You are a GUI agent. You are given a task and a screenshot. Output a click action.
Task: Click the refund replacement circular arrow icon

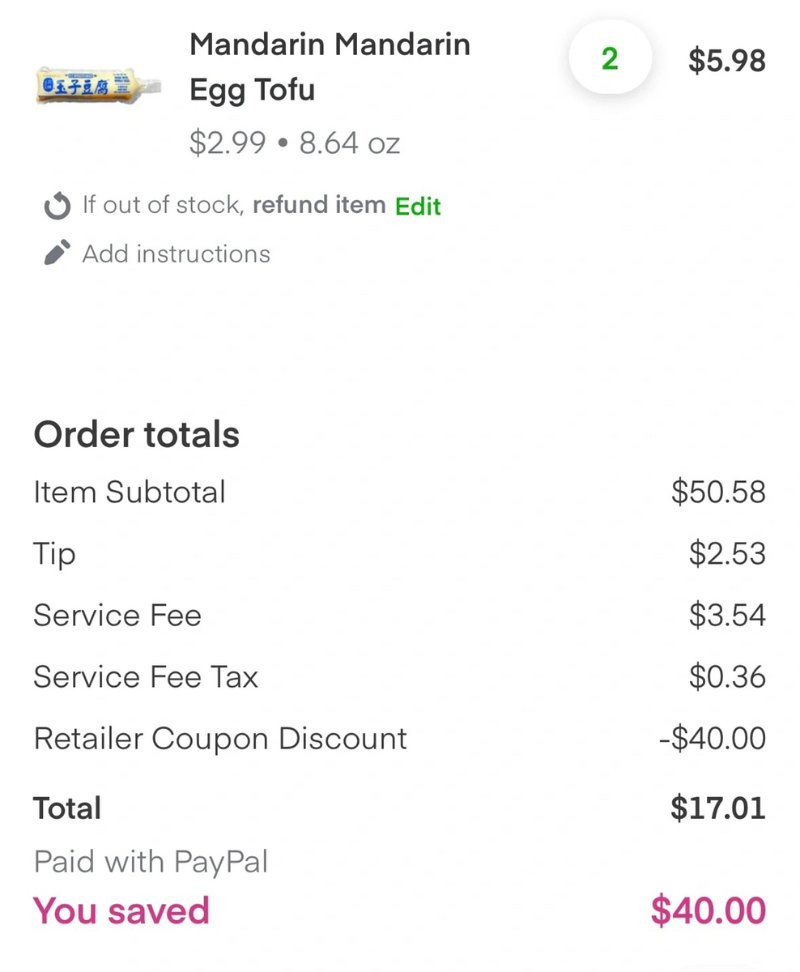57,206
